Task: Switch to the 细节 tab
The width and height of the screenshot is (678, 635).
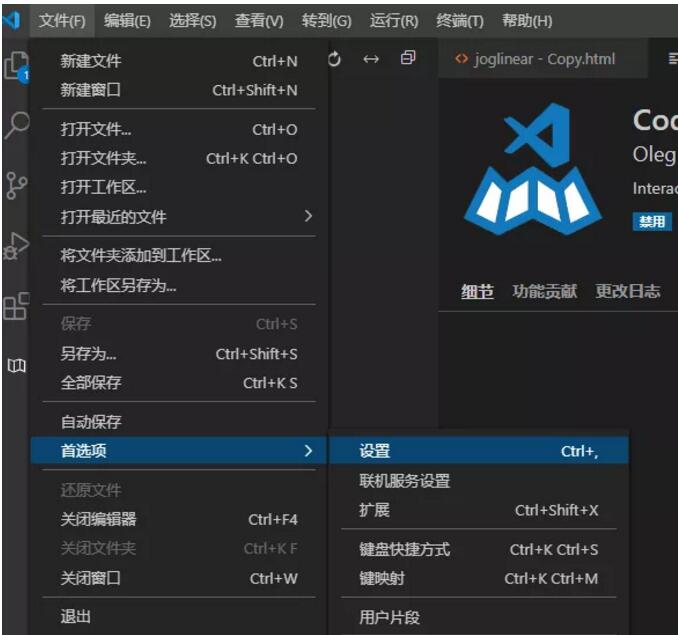Action: coord(477,291)
